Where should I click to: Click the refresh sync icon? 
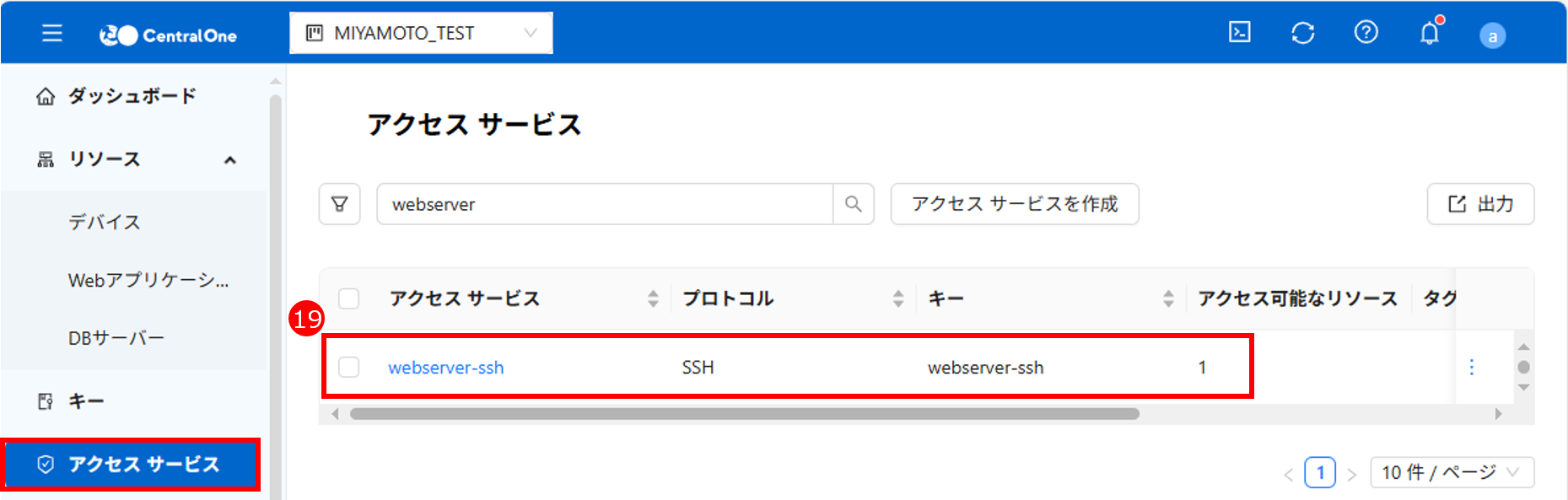pos(1302,34)
